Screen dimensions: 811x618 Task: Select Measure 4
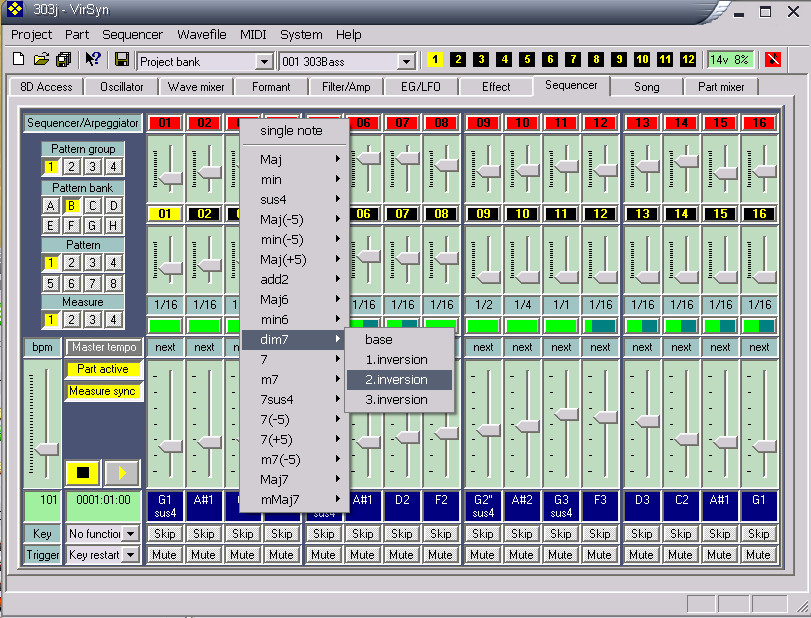coord(113,320)
